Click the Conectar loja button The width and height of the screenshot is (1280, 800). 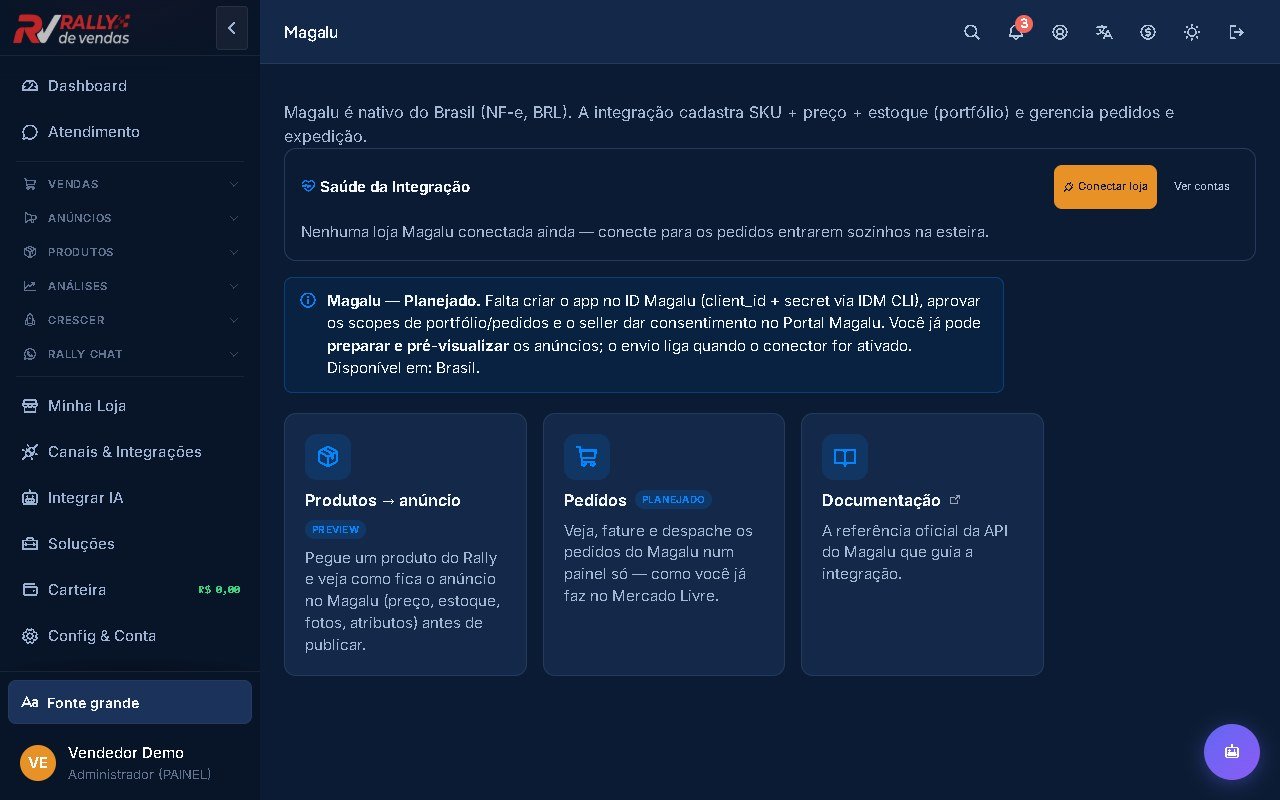tap(1105, 187)
